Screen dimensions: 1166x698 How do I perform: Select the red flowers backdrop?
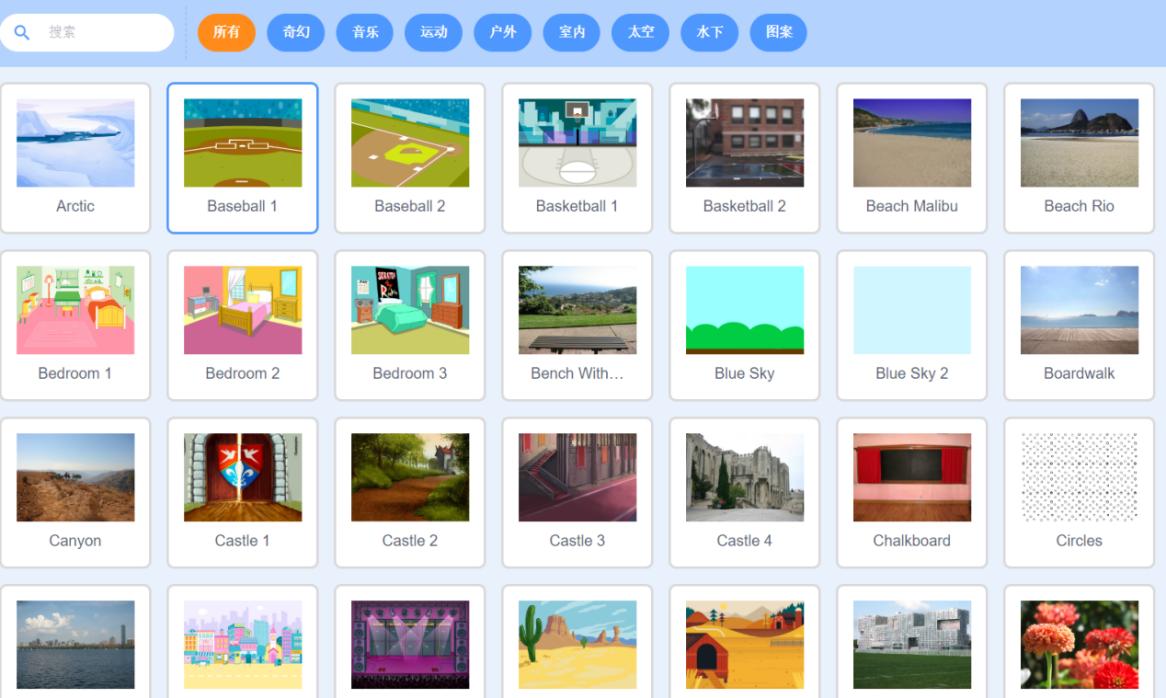1079,642
